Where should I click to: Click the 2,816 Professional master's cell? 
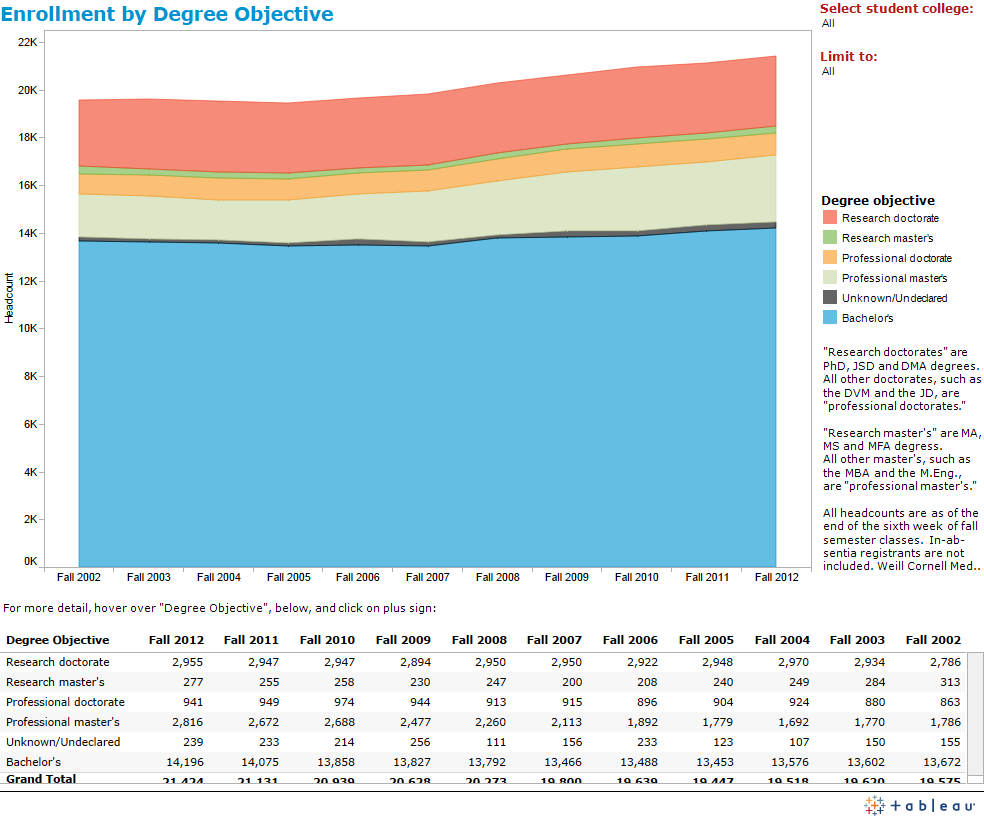(x=188, y=722)
